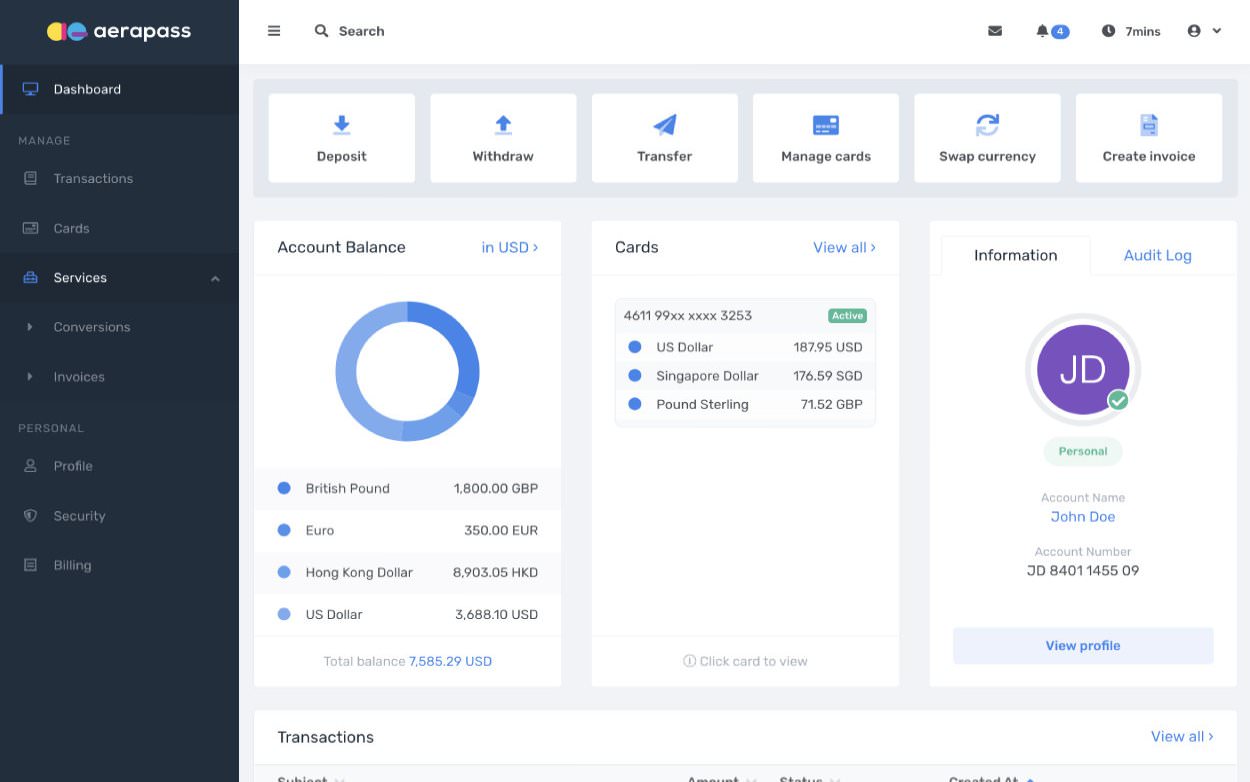The height and width of the screenshot is (782, 1250).
Task: Open notifications bell icon
Action: (1042, 31)
